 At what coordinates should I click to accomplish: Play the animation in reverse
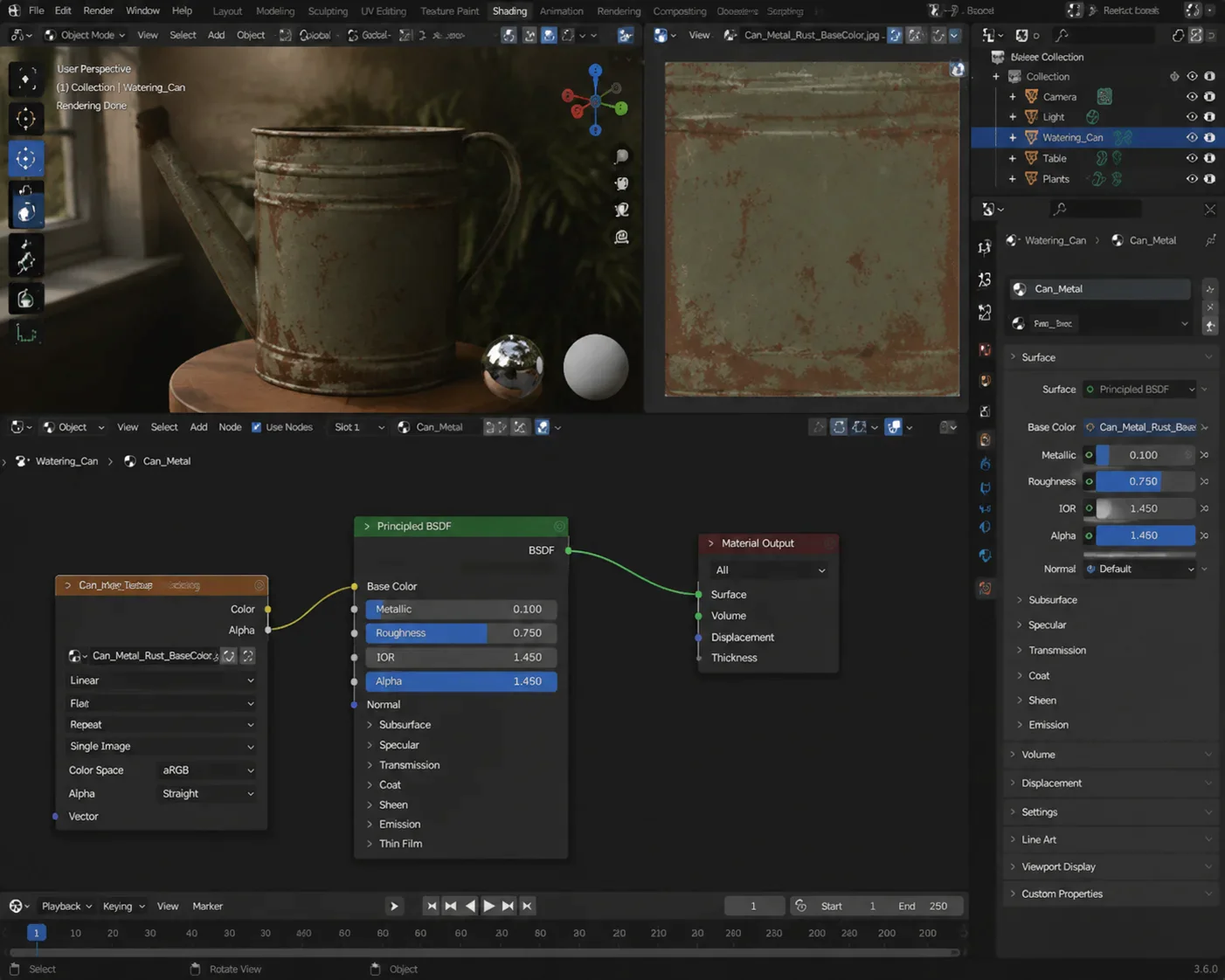tap(470, 906)
